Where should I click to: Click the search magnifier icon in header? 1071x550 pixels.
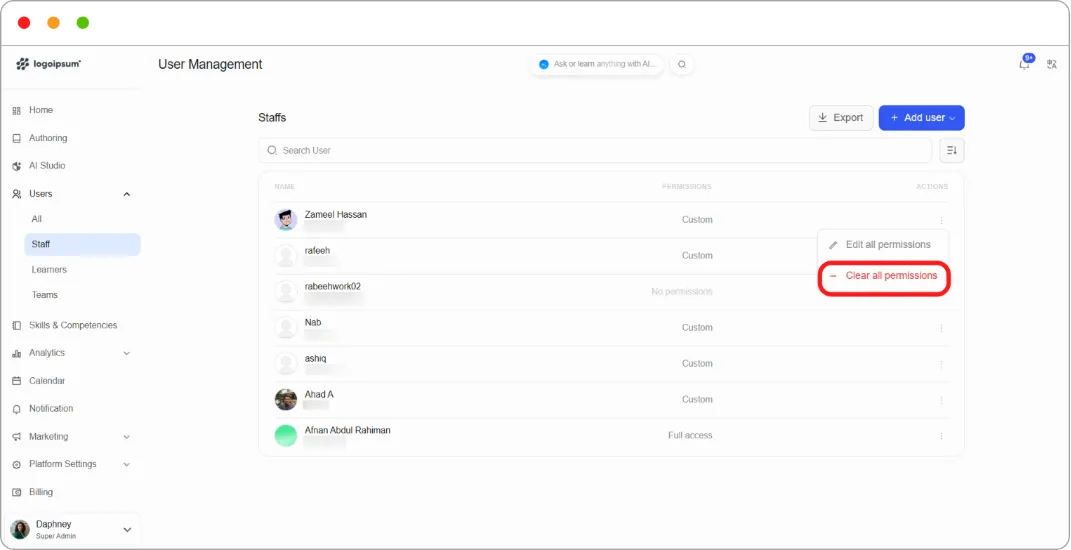682,64
